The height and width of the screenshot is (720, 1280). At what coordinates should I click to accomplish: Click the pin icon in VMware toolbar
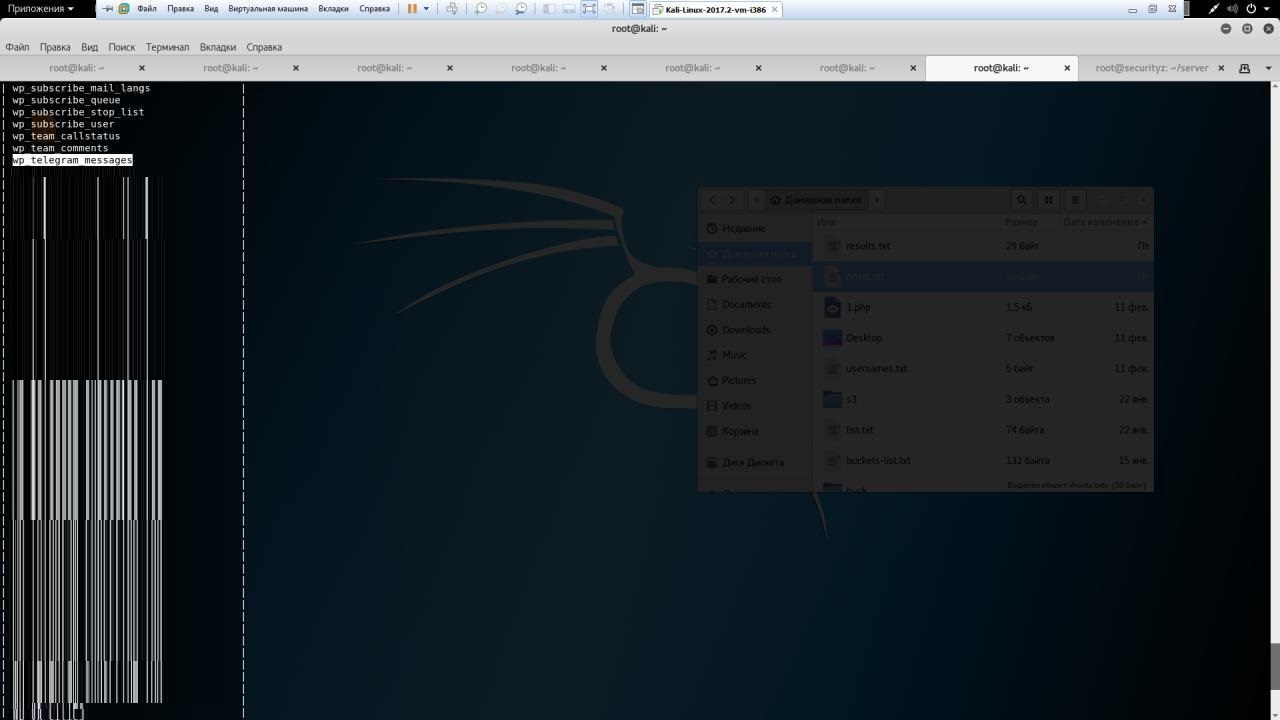tap(107, 8)
